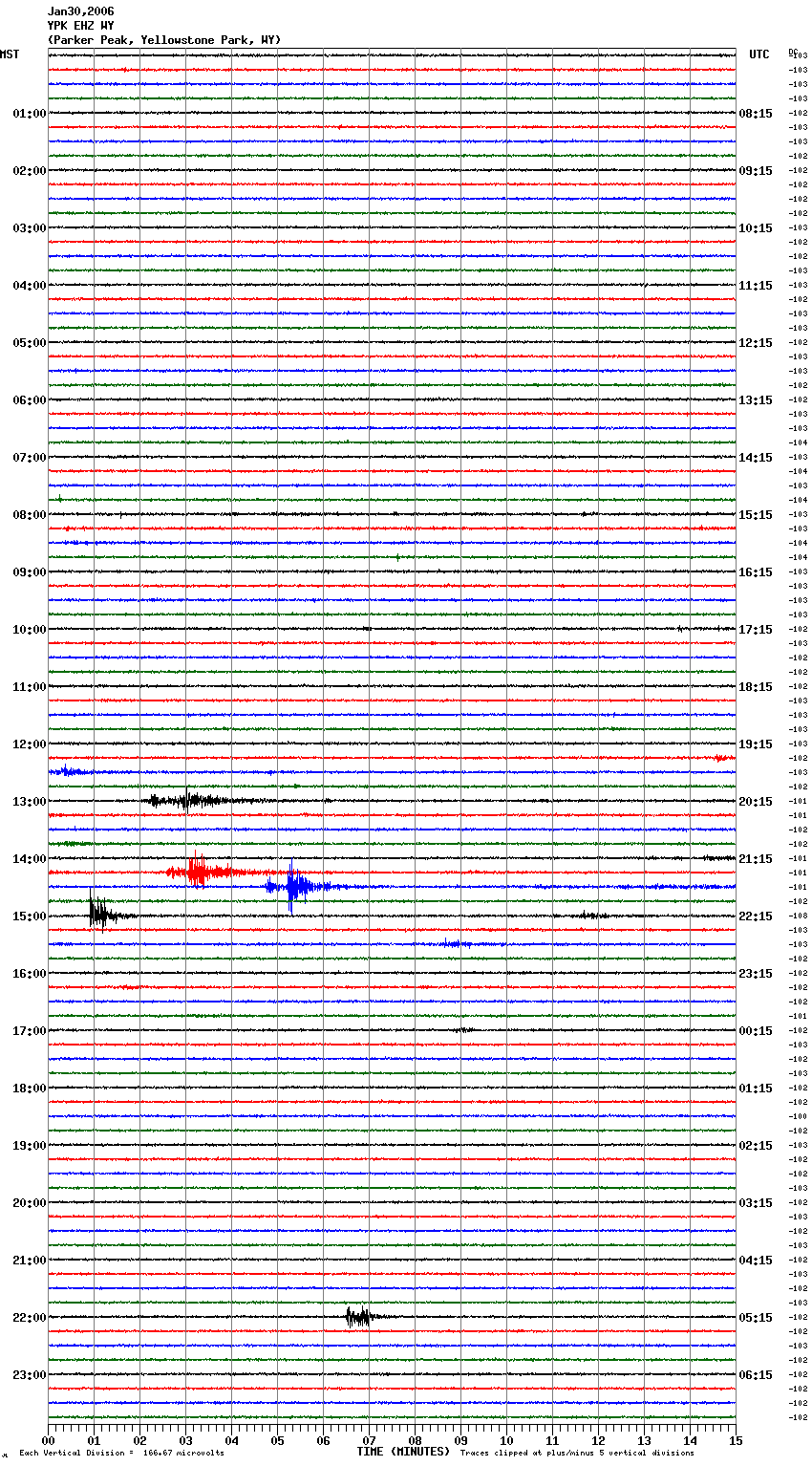Select the 05:15 UTC time label
Screen dimensions: 812x1466
coord(756,1318)
